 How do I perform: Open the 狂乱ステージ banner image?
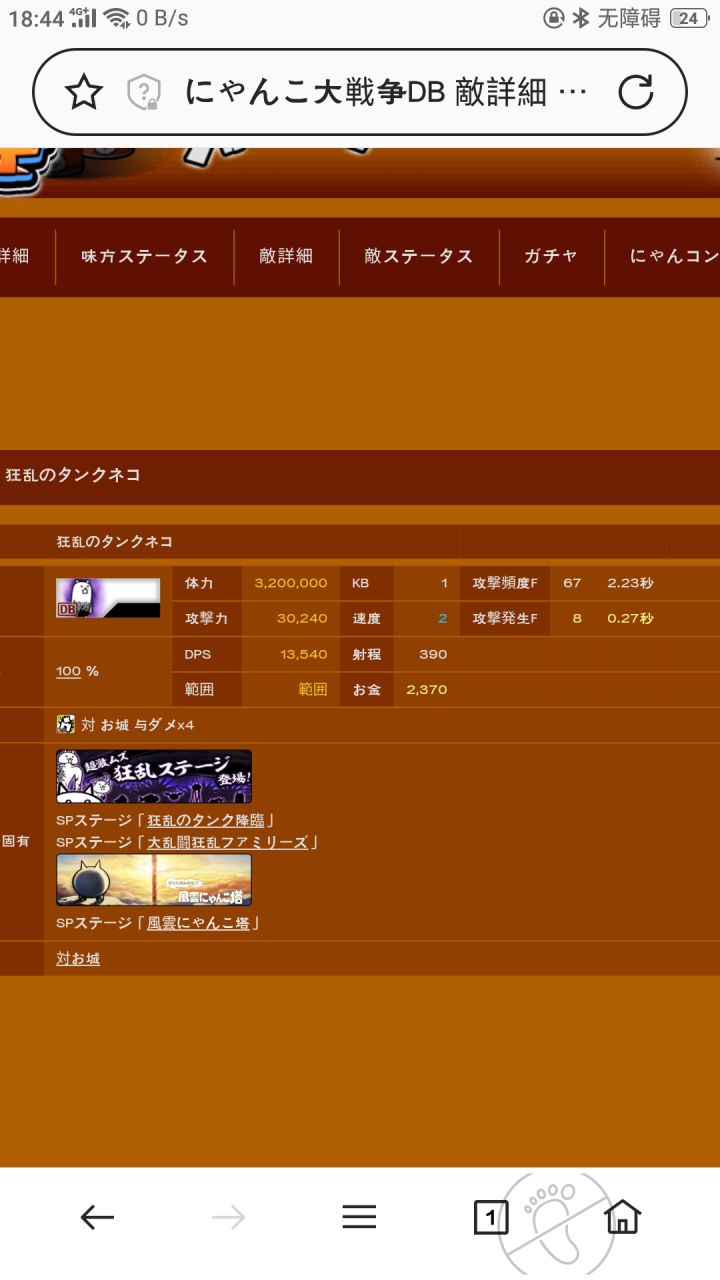coord(154,777)
